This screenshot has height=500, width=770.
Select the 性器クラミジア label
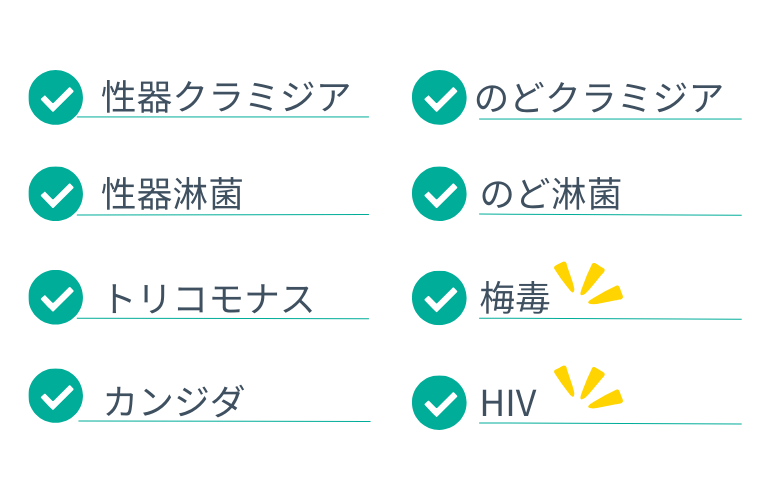[227, 98]
